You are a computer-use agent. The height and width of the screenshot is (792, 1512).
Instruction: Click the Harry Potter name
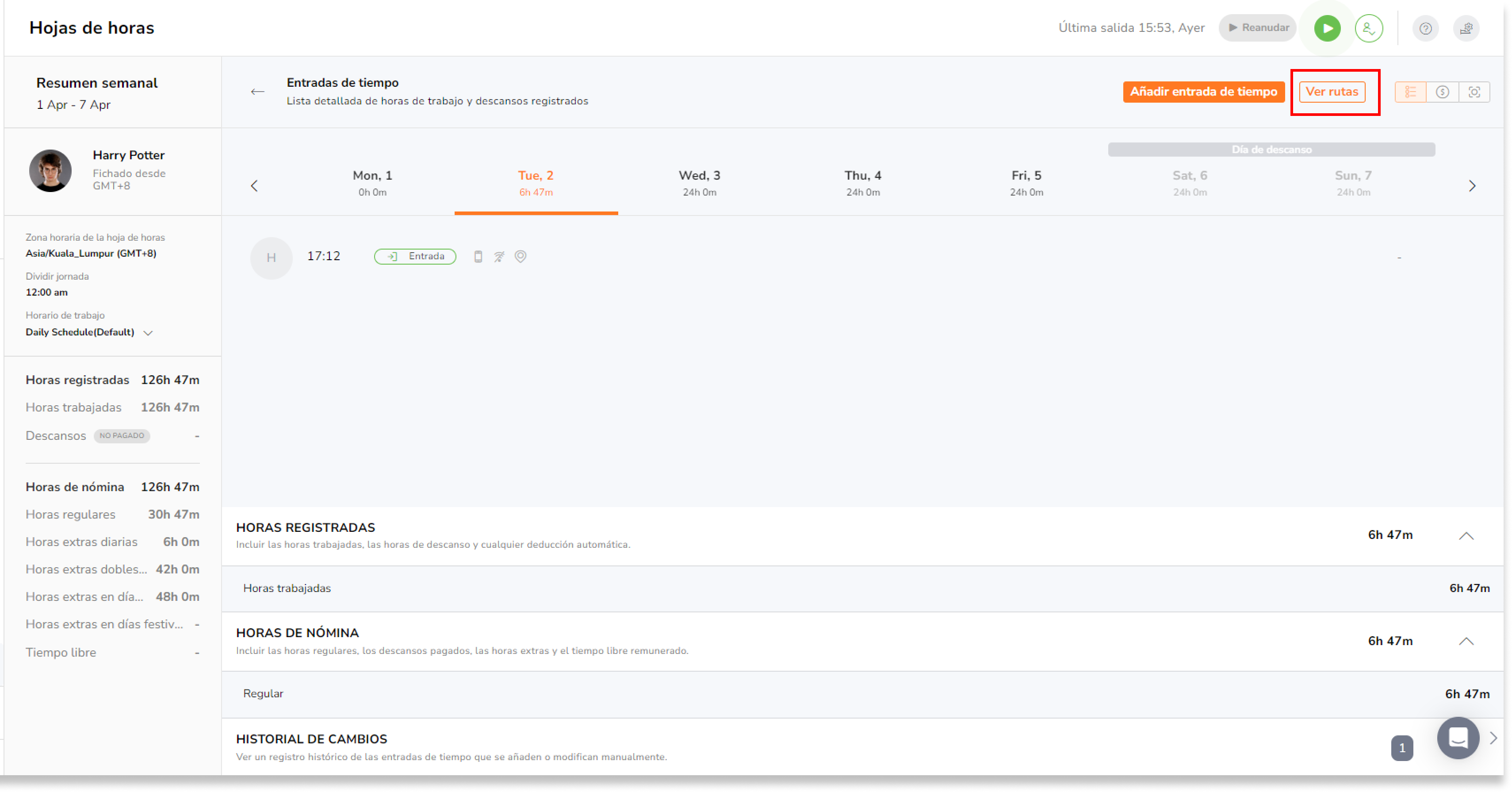click(129, 155)
